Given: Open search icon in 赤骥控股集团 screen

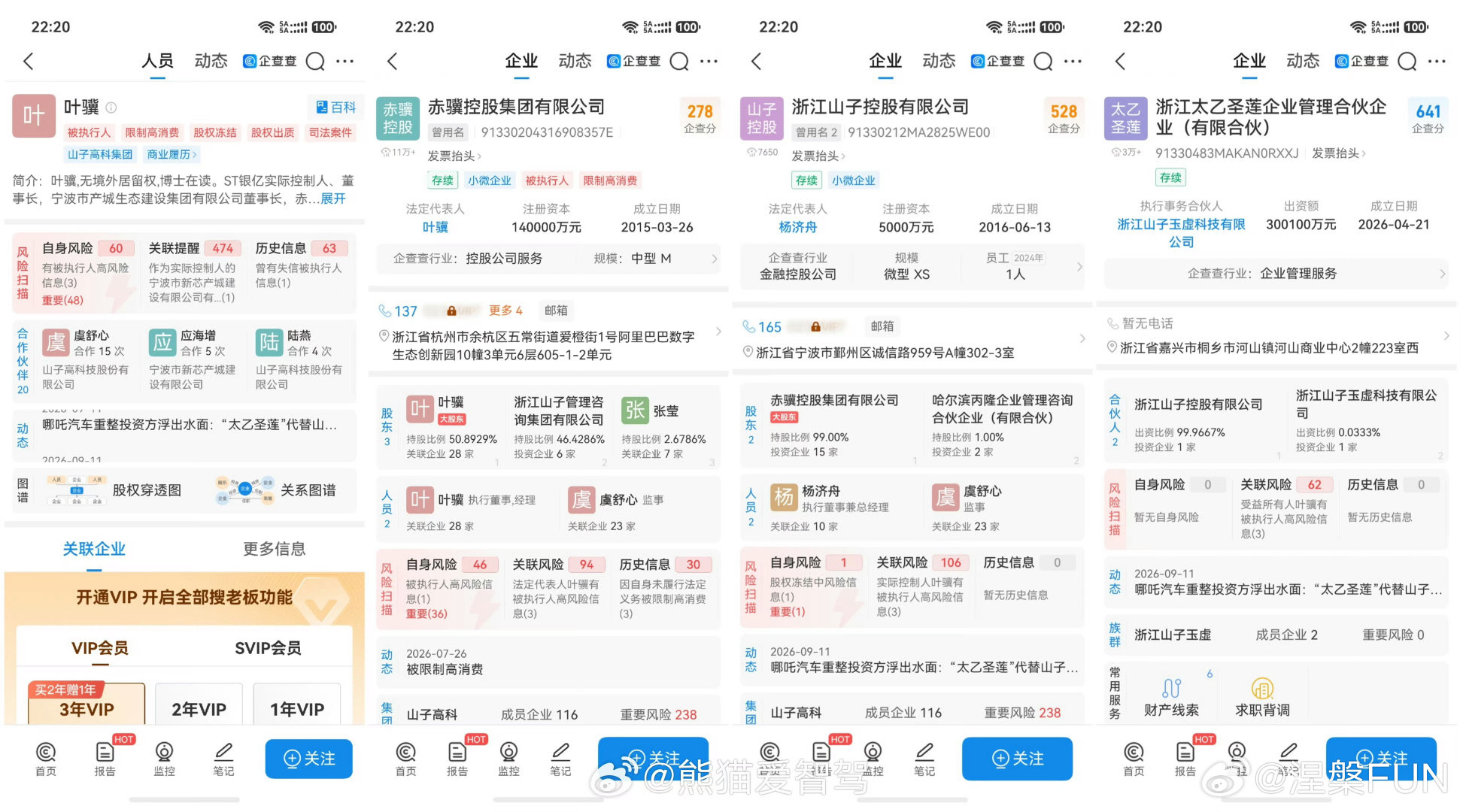Looking at the screenshot, I should click(679, 61).
